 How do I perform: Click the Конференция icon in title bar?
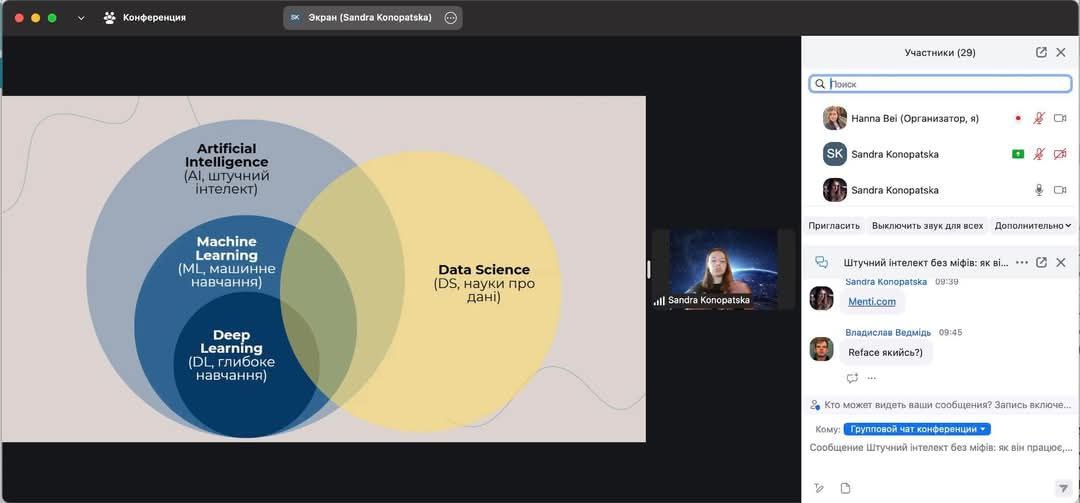tap(110, 18)
